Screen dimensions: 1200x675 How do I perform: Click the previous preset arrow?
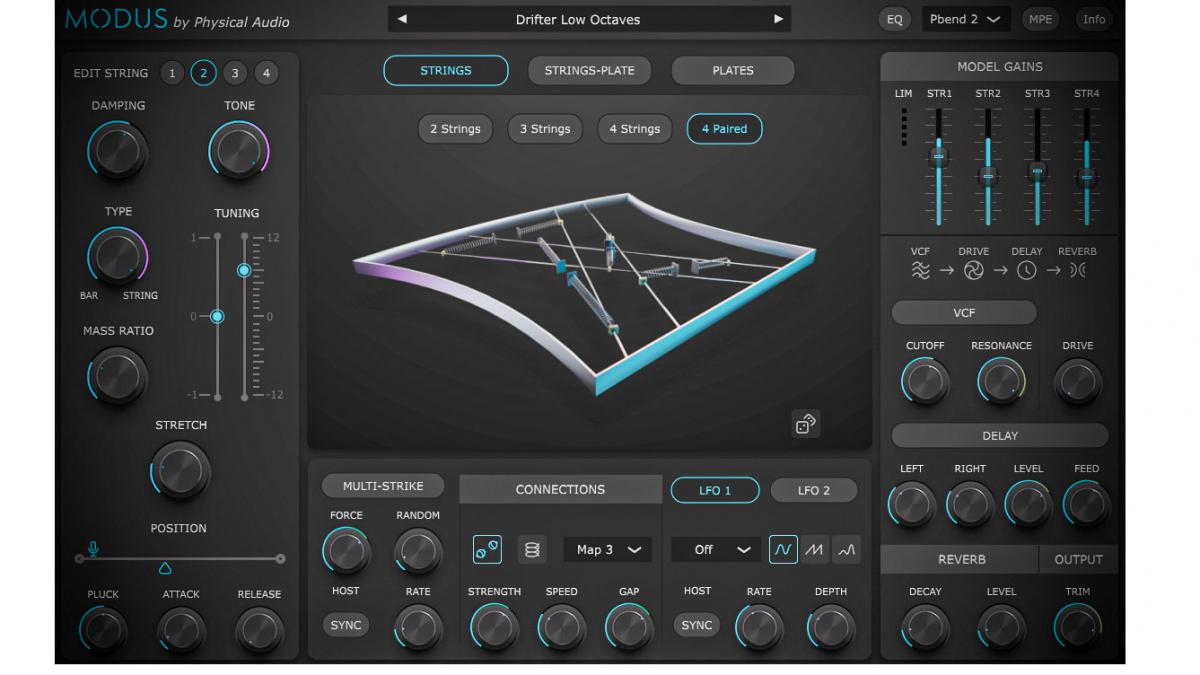click(x=402, y=19)
